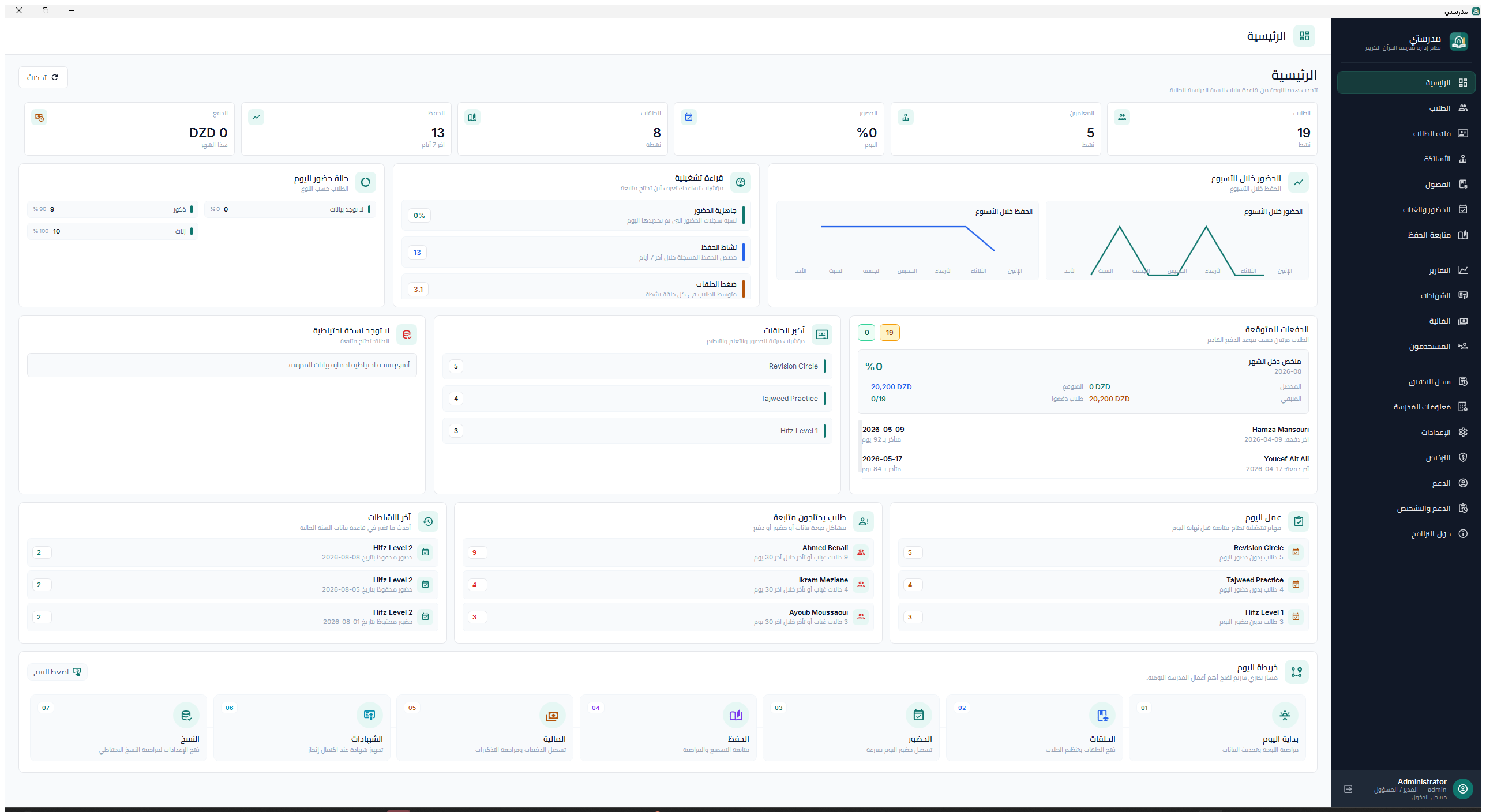This screenshot has height=812, width=1486.
Task: Go to الأساتذة section
Action: [1406, 159]
